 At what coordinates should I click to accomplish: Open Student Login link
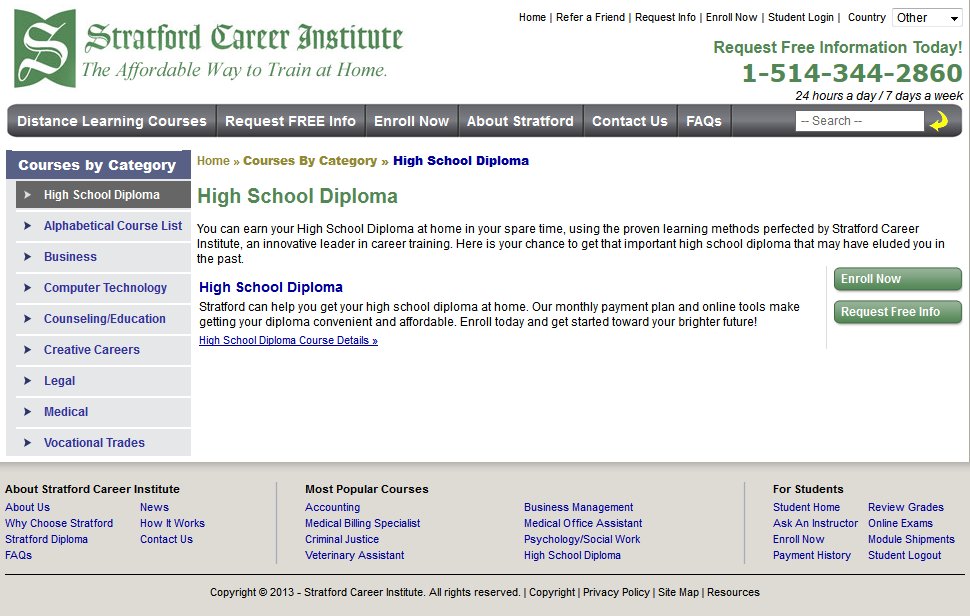coord(800,17)
